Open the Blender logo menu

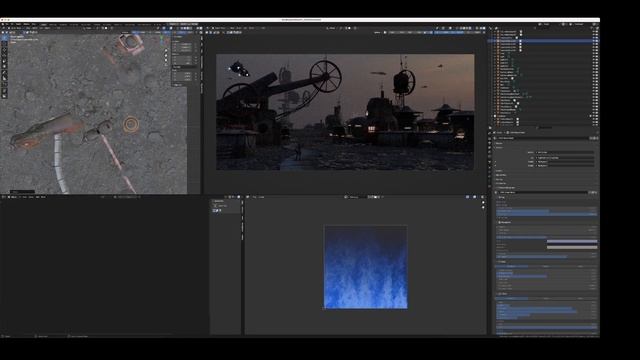tap(3, 24)
